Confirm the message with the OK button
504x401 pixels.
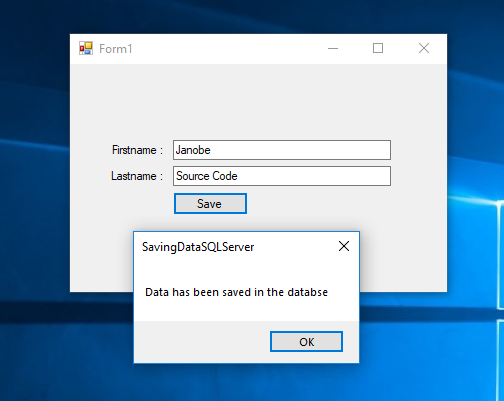(x=306, y=342)
